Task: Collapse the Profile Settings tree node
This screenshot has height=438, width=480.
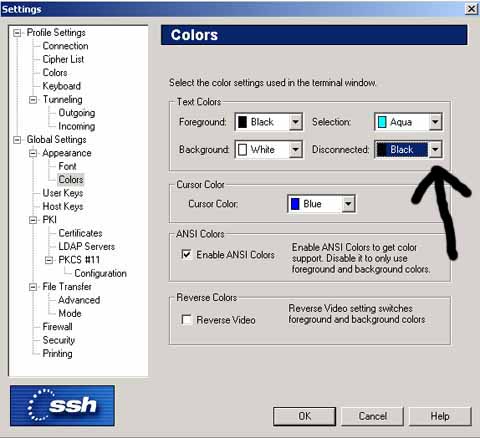Action: pyautogui.click(x=17, y=33)
